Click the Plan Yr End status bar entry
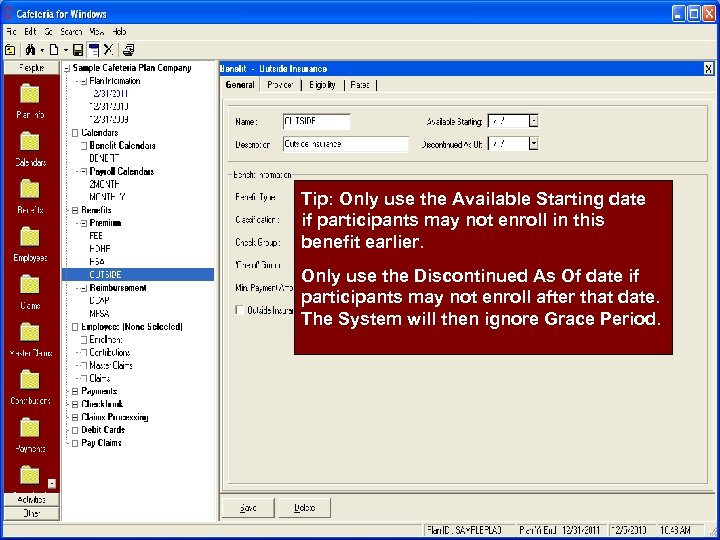This screenshot has height=540, width=720. coord(559,529)
